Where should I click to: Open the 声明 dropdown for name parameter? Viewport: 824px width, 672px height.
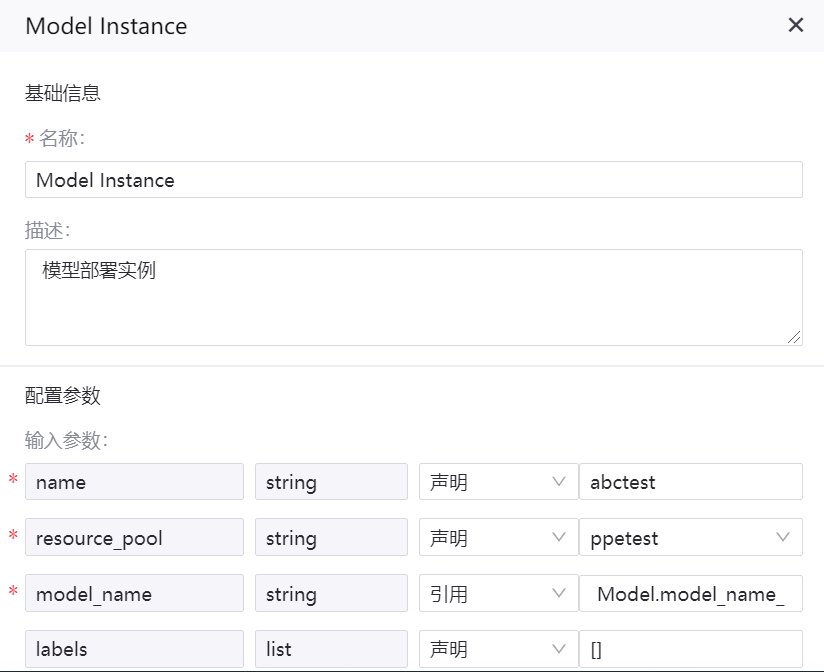pyautogui.click(x=498, y=482)
